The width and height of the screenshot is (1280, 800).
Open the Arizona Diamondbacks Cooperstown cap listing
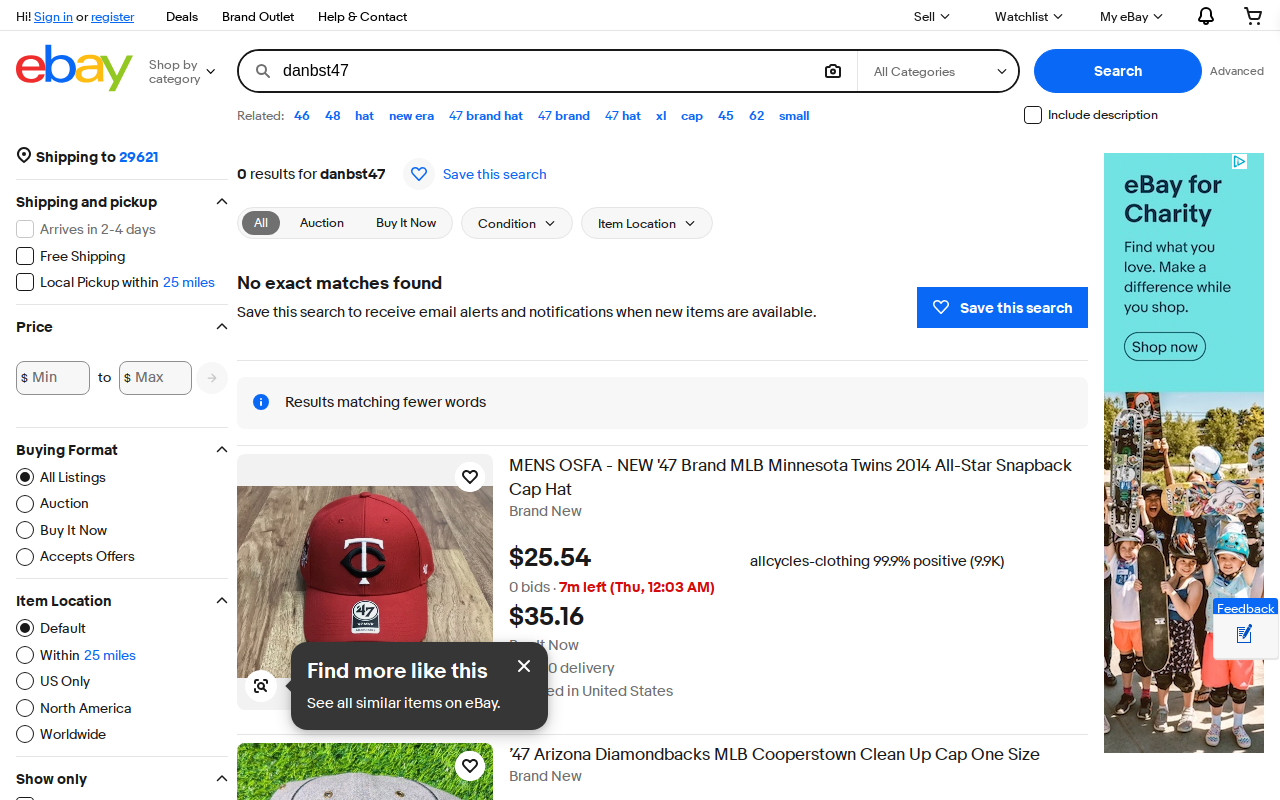[774, 754]
